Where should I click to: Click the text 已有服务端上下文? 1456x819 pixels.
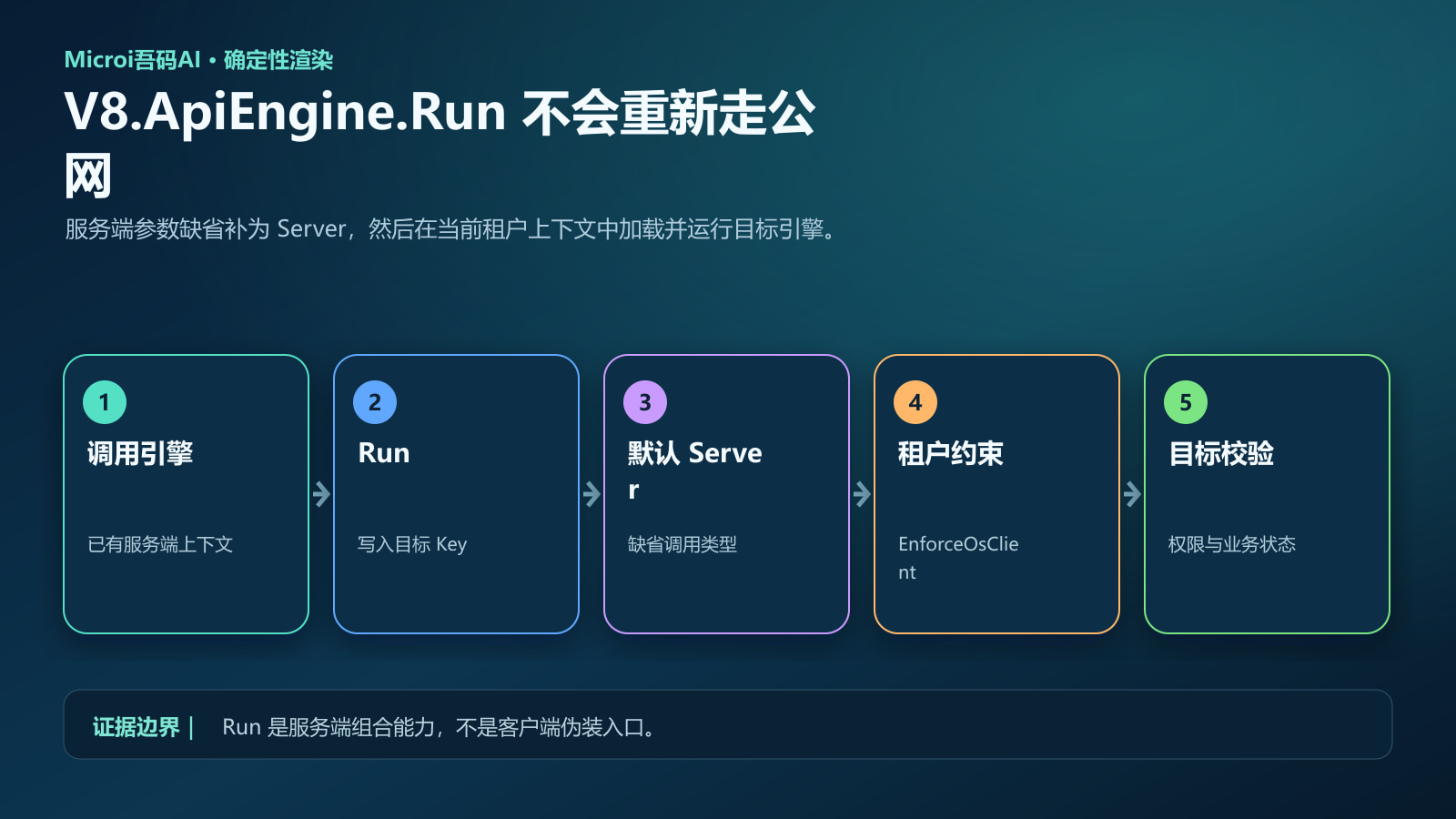160,544
